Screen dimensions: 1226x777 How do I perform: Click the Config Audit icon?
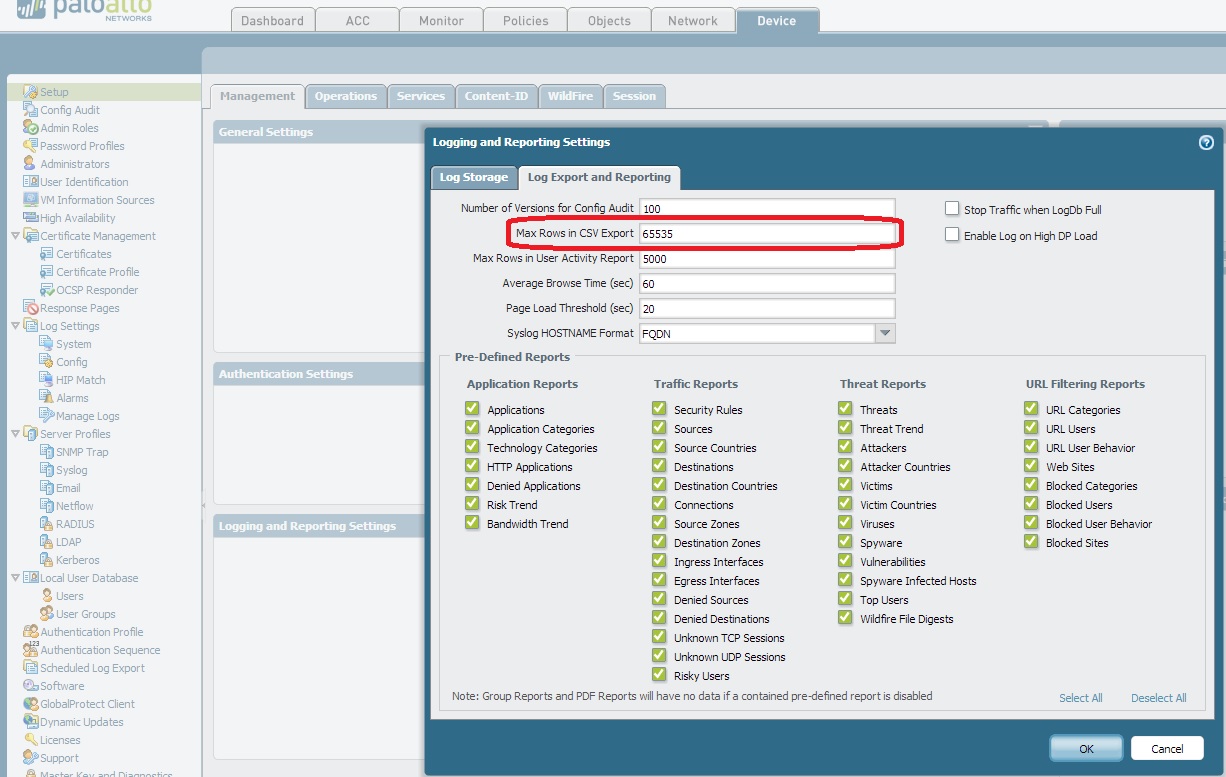(x=31, y=110)
